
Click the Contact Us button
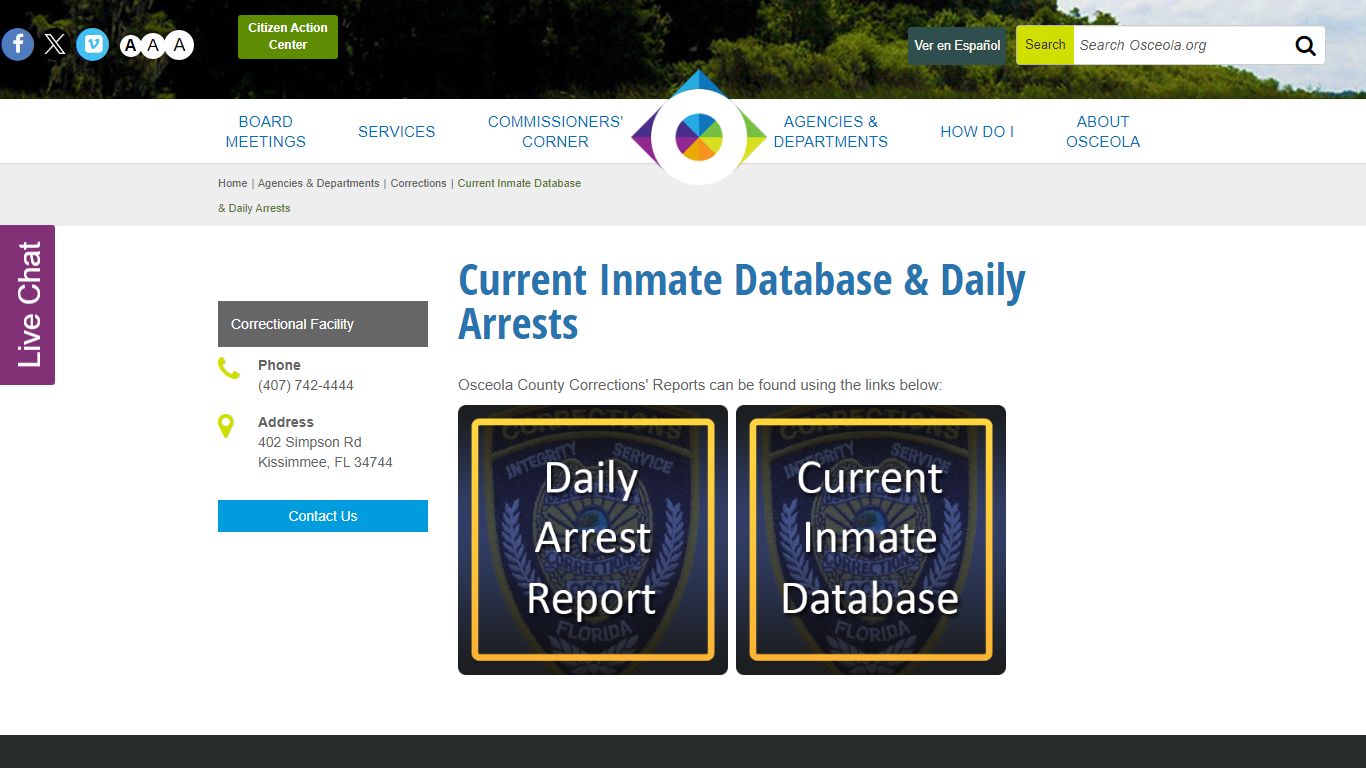[x=322, y=516]
